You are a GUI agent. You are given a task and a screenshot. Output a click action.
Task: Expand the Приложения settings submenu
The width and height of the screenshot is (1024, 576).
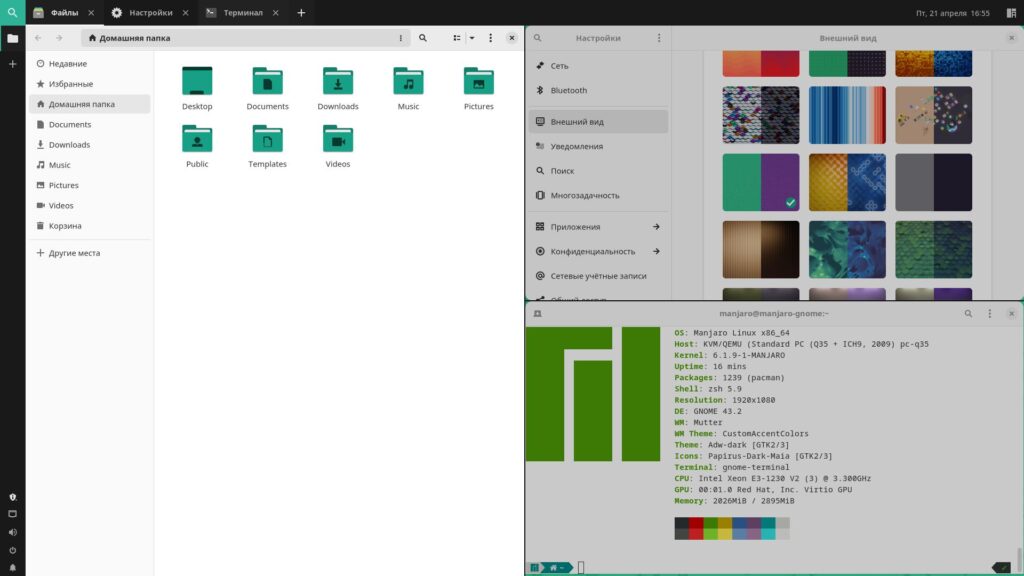click(656, 227)
